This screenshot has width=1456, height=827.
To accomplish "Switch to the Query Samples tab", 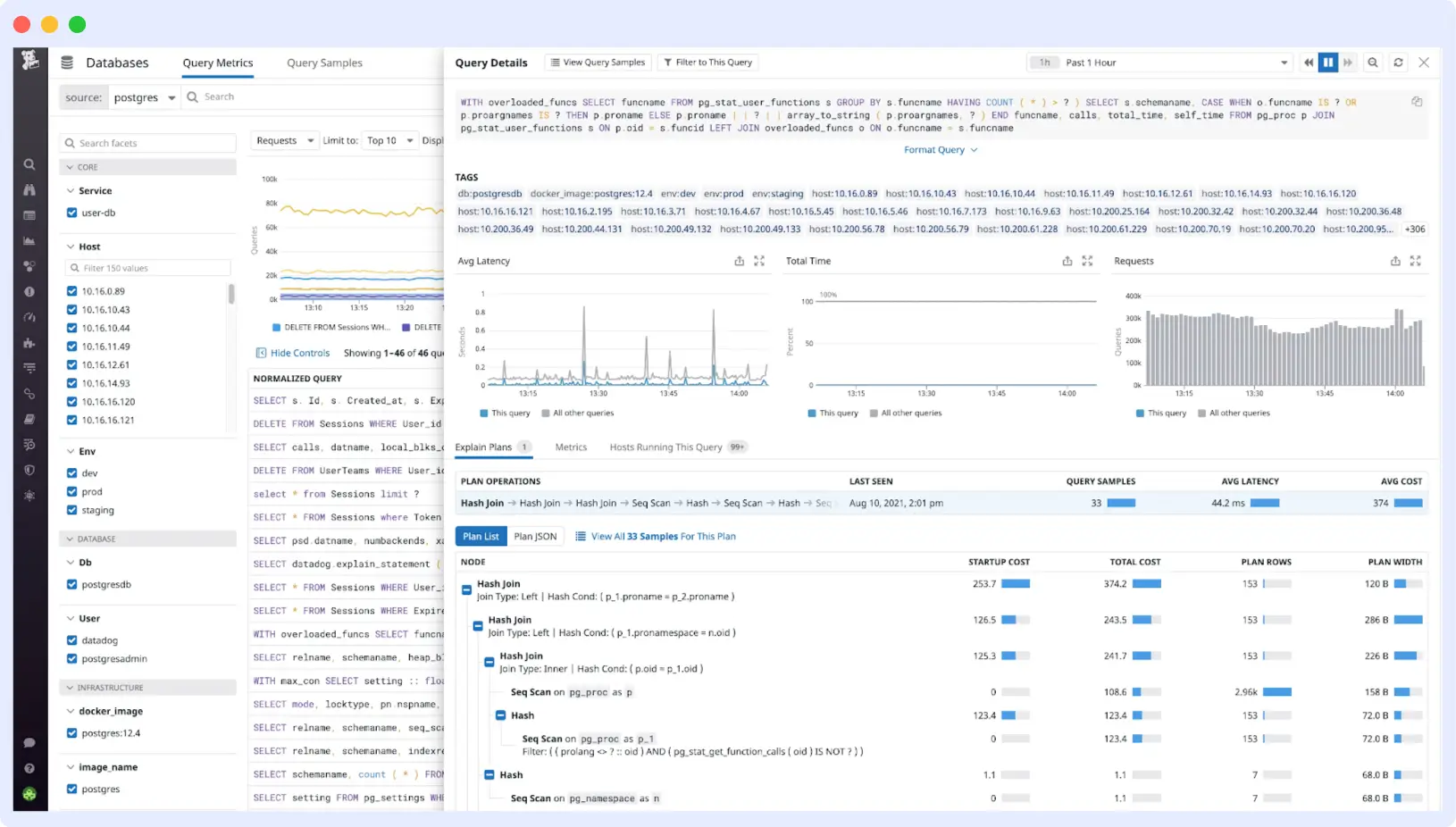I will click(x=323, y=63).
